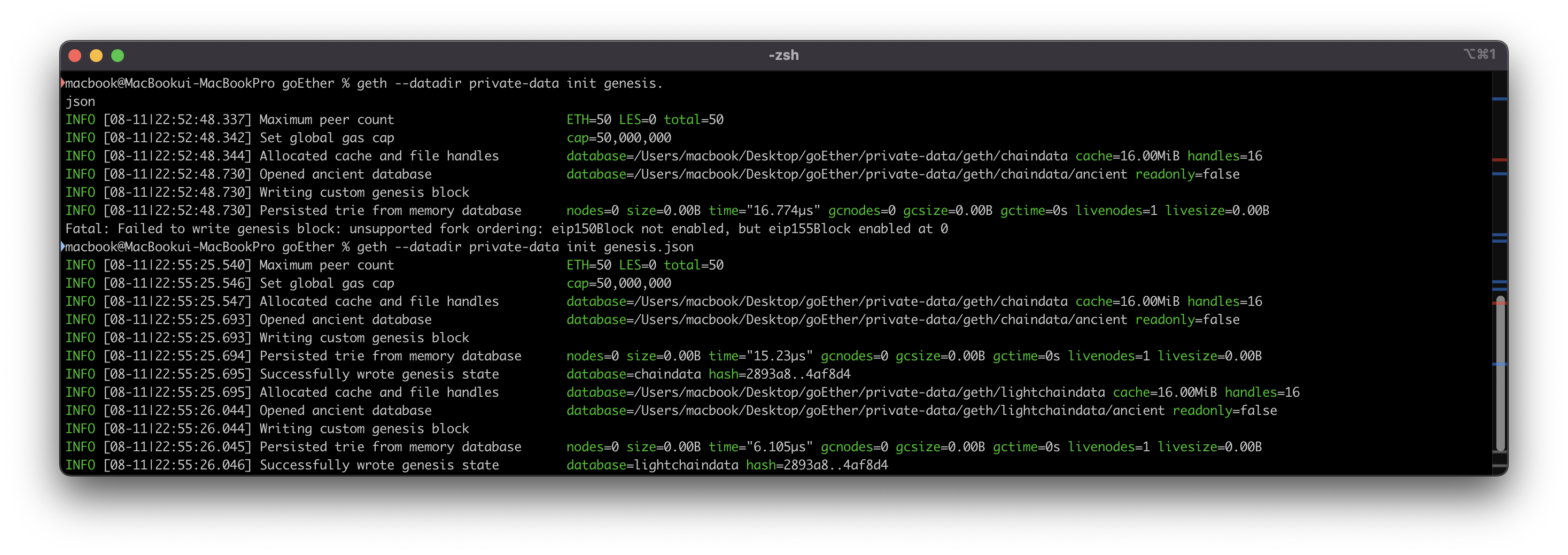Click the red mark indicator beside first prompt
The width and height of the screenshot is (1568, 555).
click(x=63, y=83)
